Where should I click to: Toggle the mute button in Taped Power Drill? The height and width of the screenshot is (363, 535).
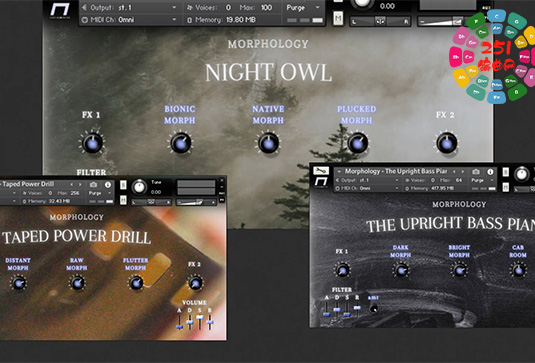pyautogui.click(x=123, y=200)
